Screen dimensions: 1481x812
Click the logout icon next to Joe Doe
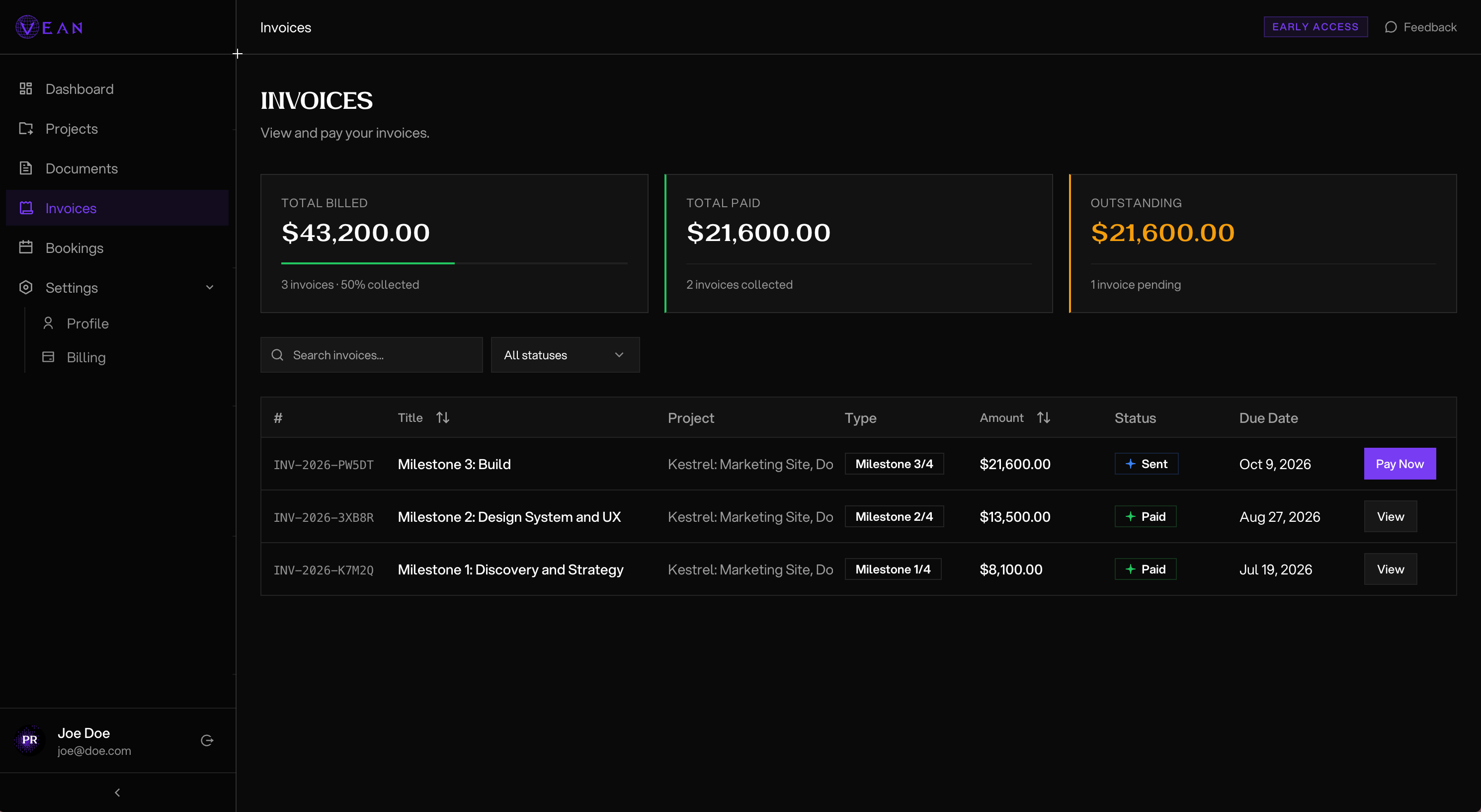(207, 740)
